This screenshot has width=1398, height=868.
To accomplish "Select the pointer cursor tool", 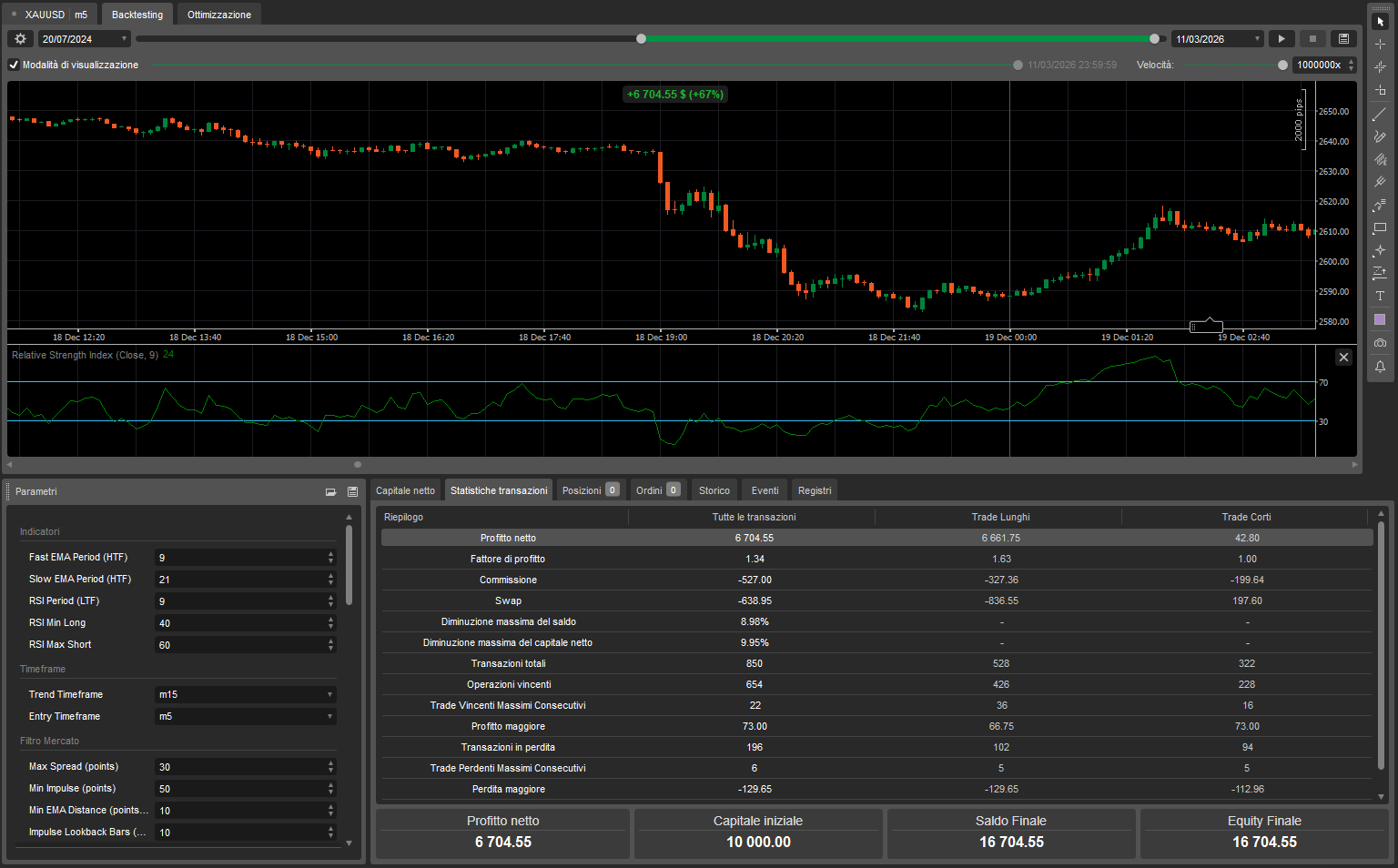I will point(1380,21).
